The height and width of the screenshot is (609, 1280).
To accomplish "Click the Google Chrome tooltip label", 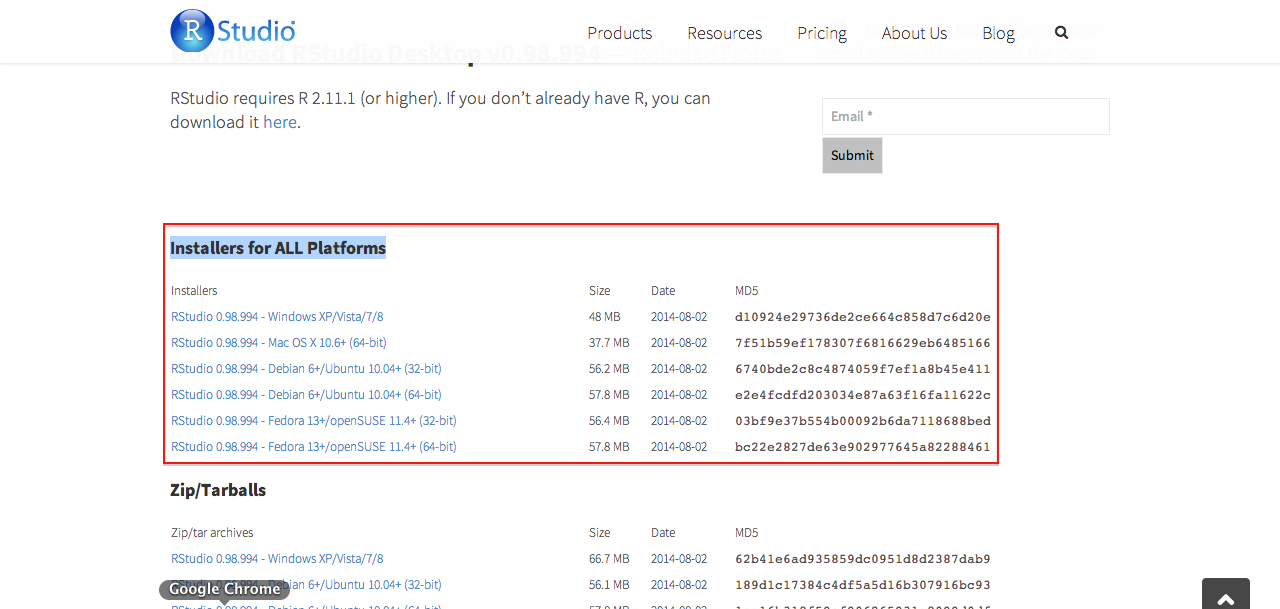I will tap(225, 589).
